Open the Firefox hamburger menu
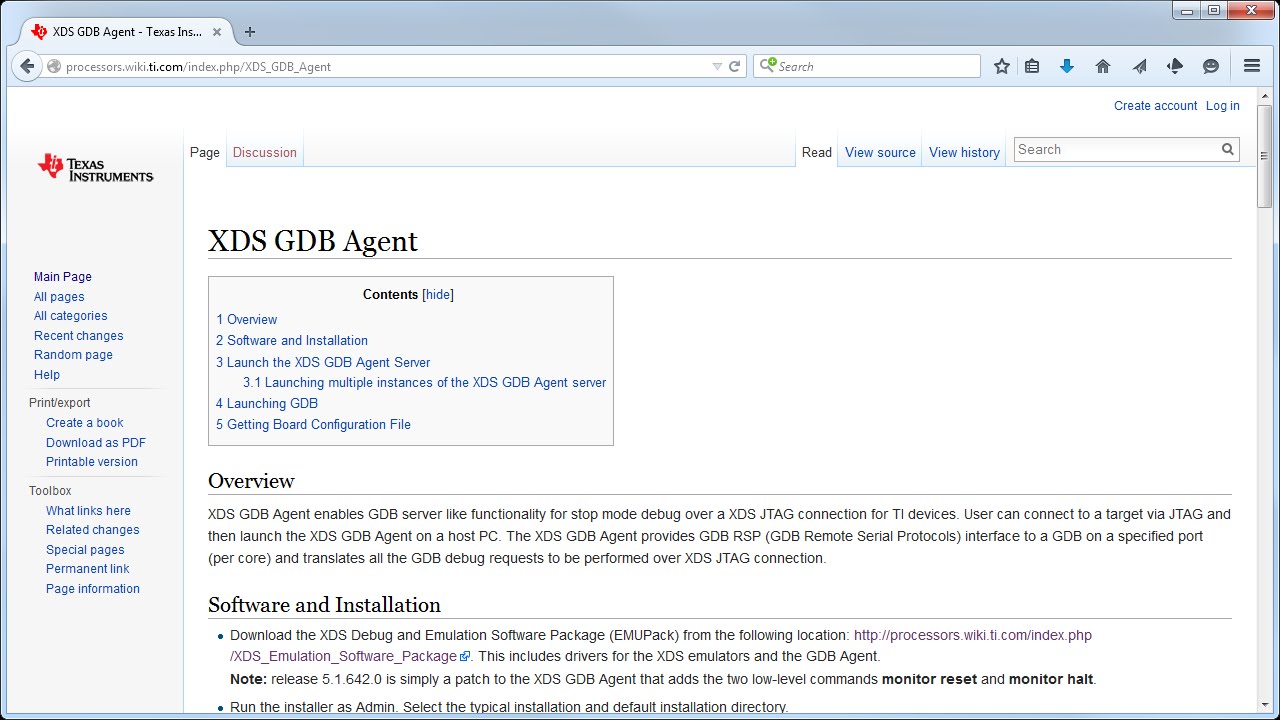This screenshot has height=720, width=1280. coord(1252,66)
